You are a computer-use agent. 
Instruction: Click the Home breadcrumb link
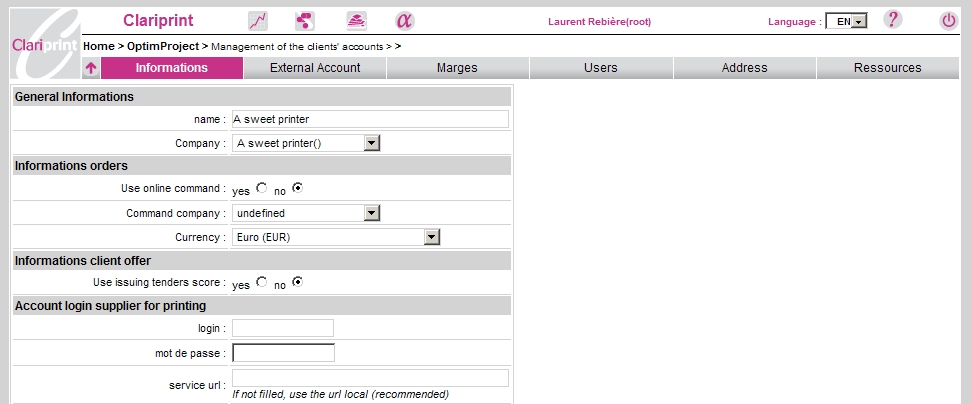(x=98, y=46)
